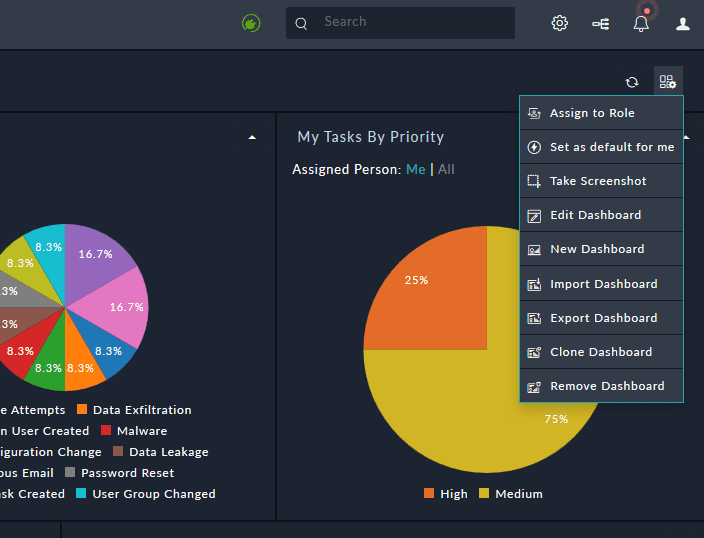Toggle the dashboard options menu icon
Viewport: 704px width, 538px height.
[668, 82]
